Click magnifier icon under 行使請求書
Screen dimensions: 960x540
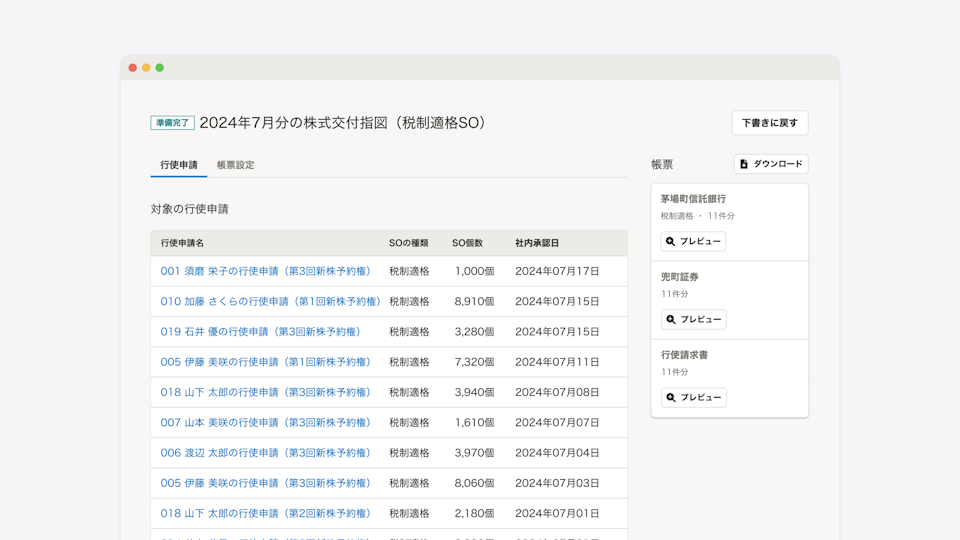[671, 398]
